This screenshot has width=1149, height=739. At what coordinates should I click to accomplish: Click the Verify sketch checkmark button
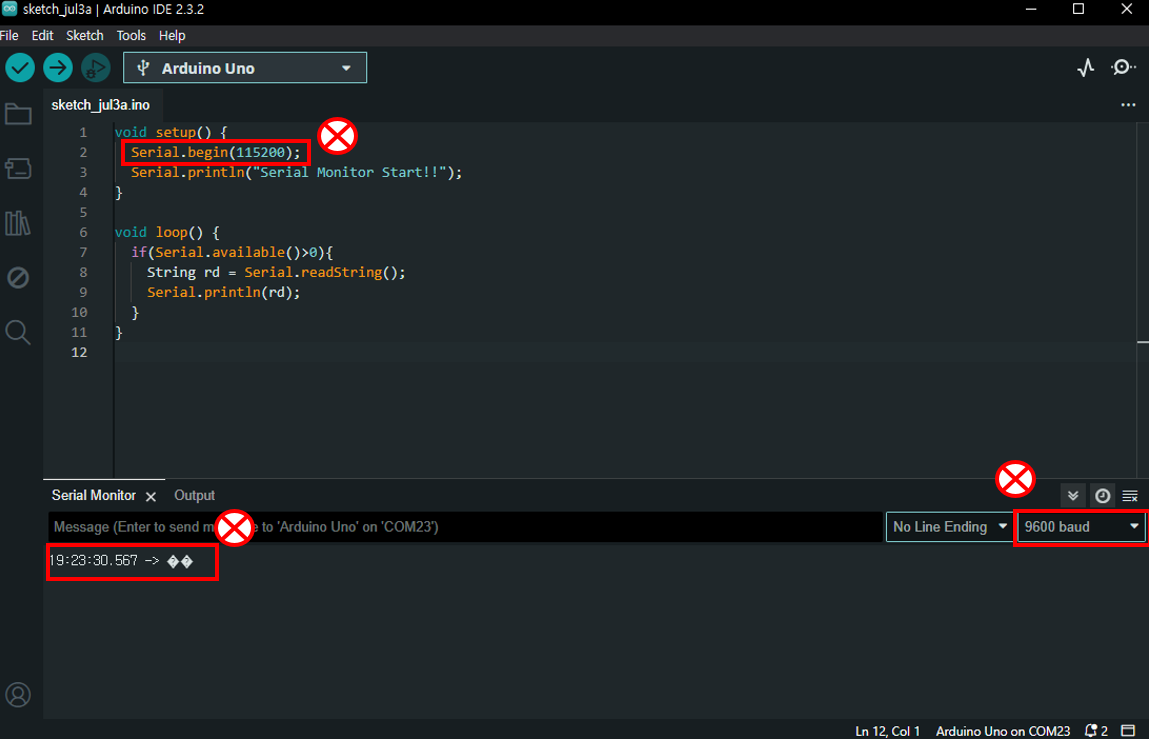20,68
